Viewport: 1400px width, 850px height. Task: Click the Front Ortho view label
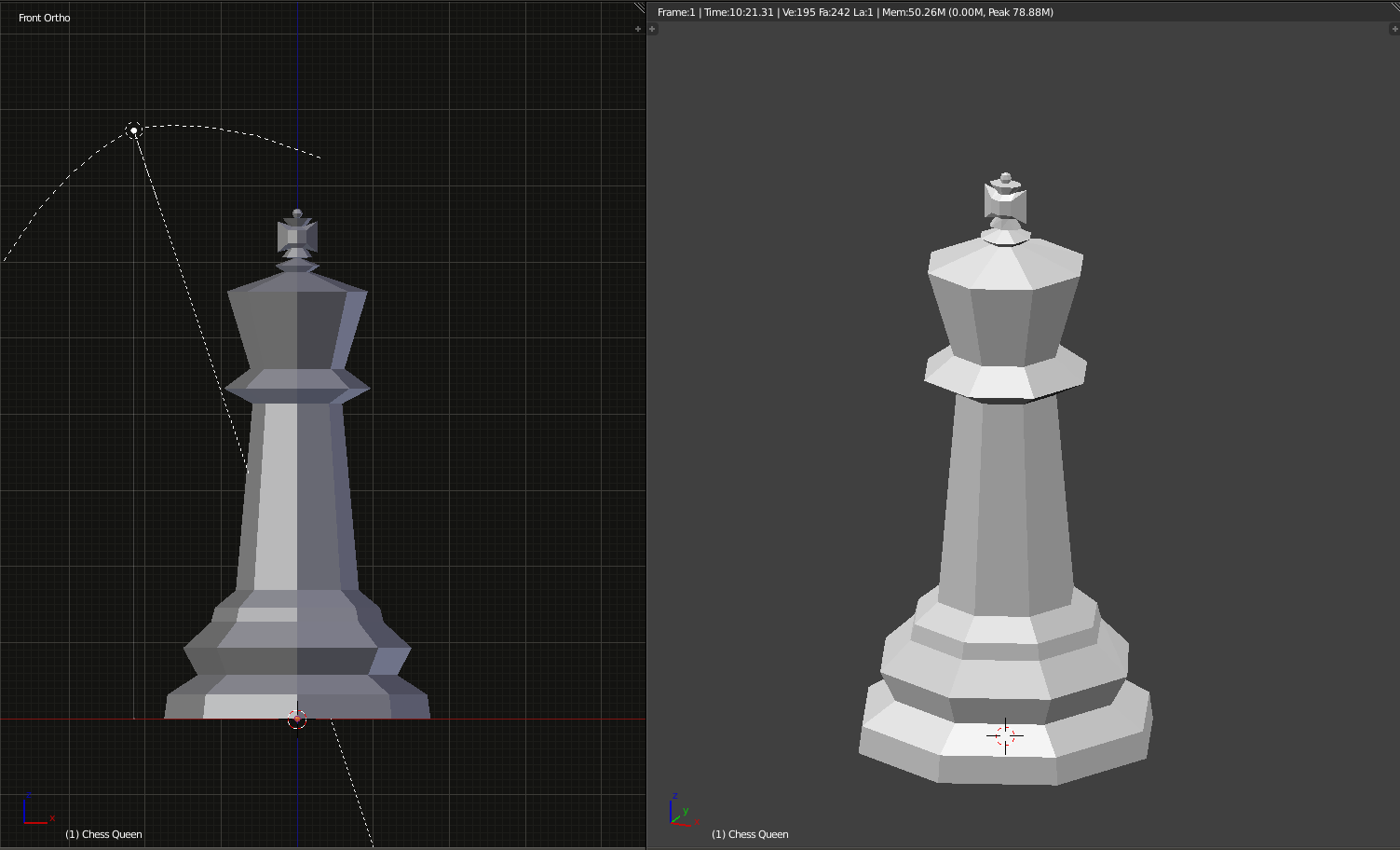pos(44,18)
